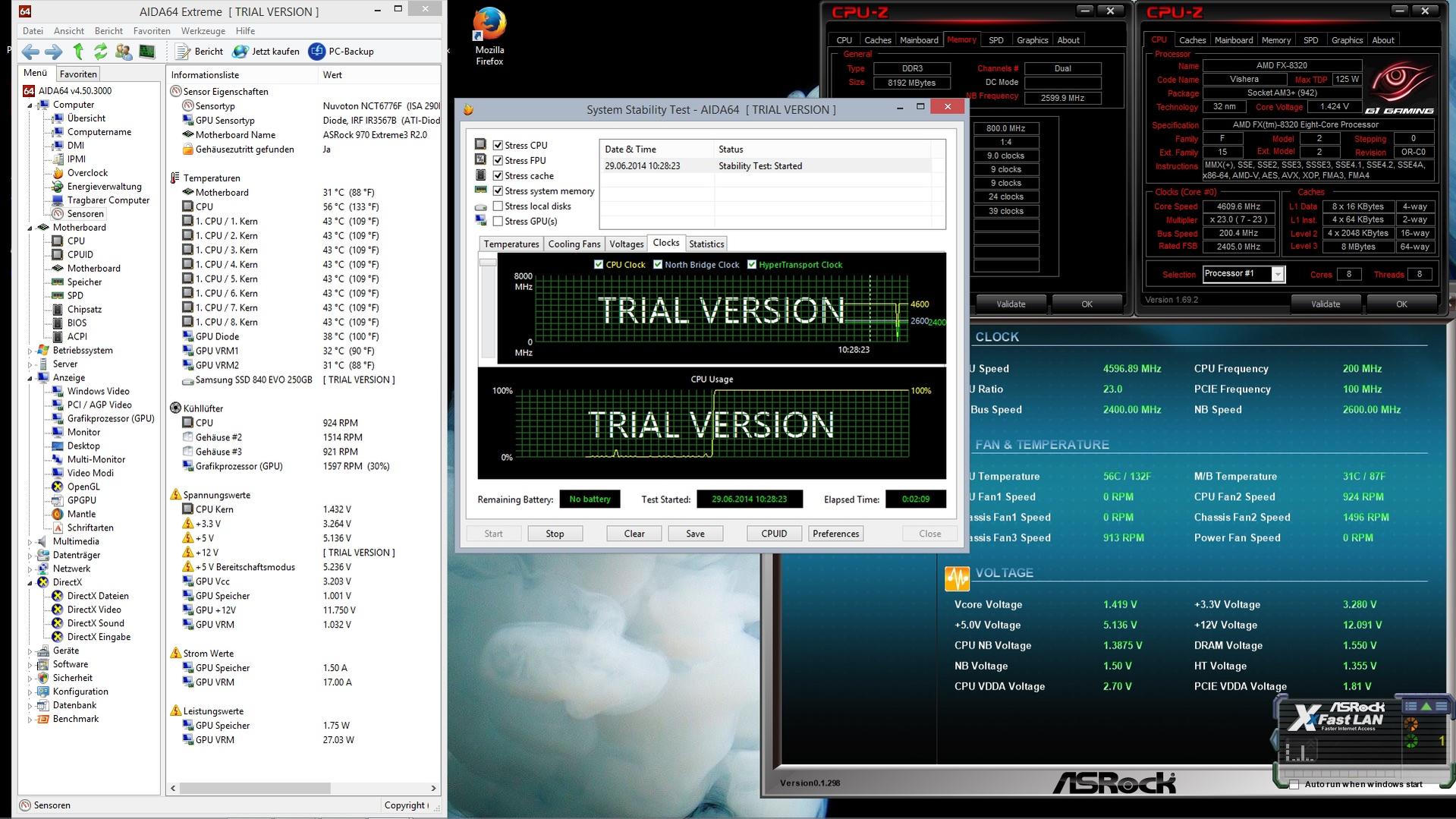Open DirectX Sound in the tree
Viewport: 1456px width, 819px height.
[x=96, y=624]
